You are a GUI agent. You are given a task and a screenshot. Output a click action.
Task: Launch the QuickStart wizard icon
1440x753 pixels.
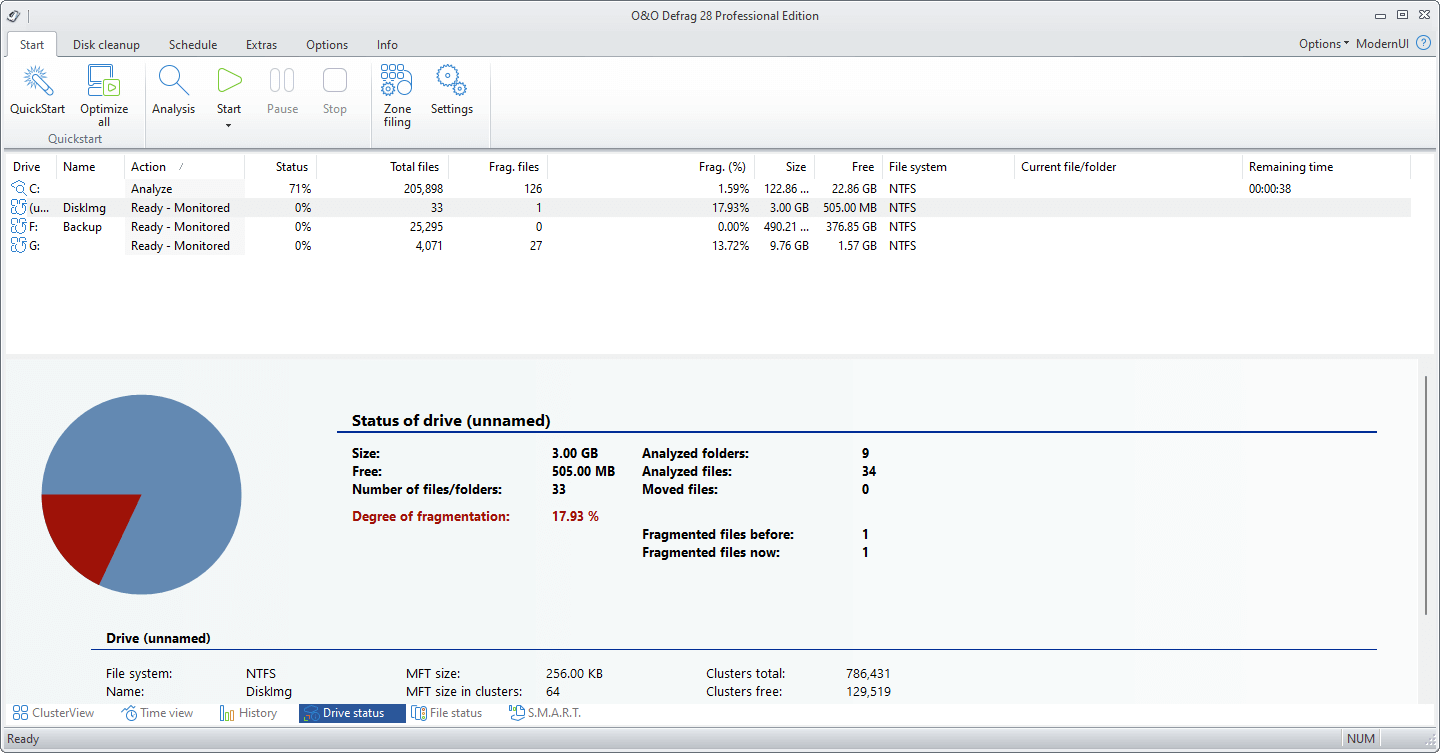pyautogui.click(x=38, y=81)
